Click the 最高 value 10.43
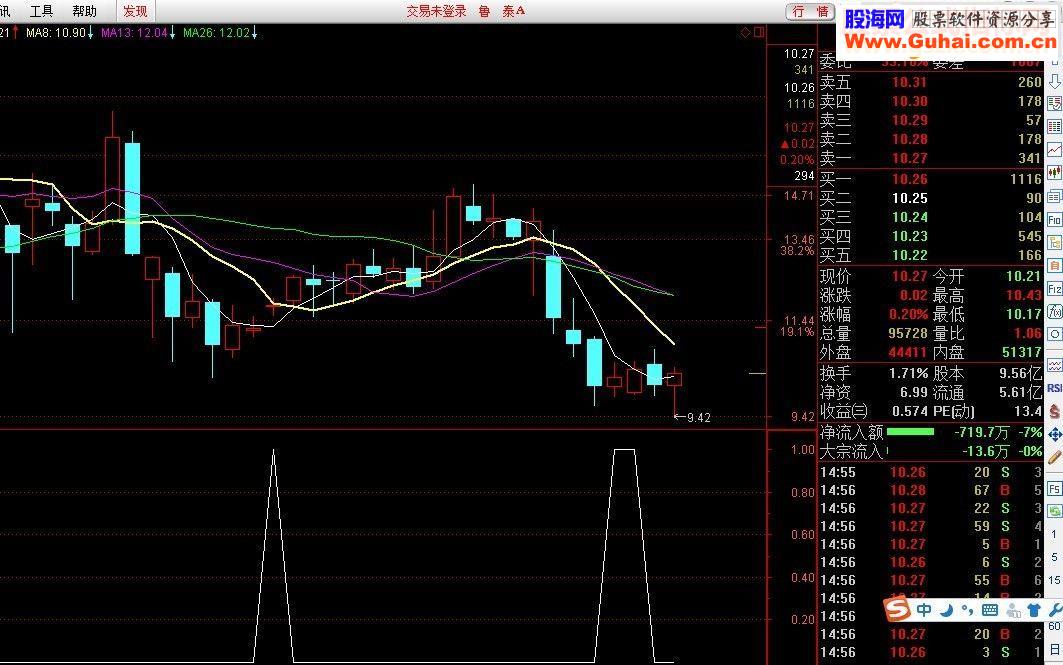Viewport: 1063px width, 665px height. [x=1023, y=296]
